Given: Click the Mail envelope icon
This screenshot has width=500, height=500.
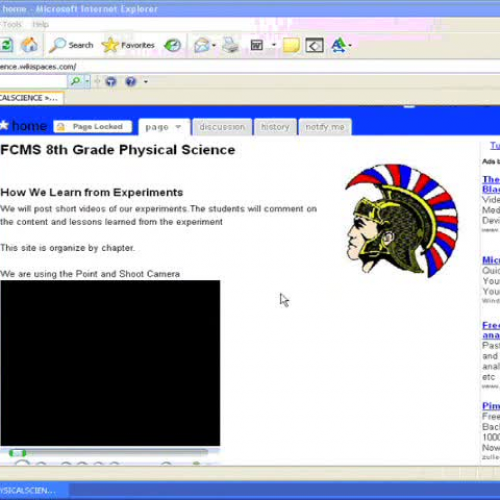Looking at the screenshot, I should pos(202,45).
